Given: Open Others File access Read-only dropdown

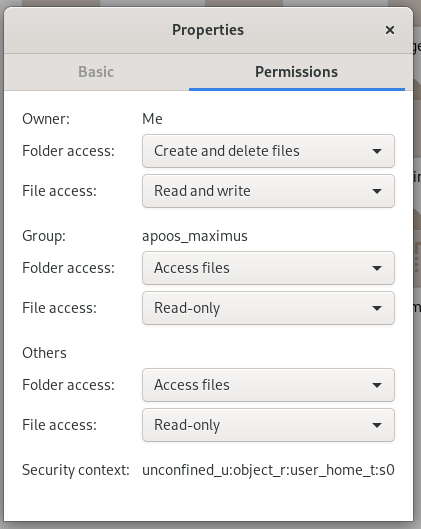Looking at the screenshot, I should [x=268, y=425].
